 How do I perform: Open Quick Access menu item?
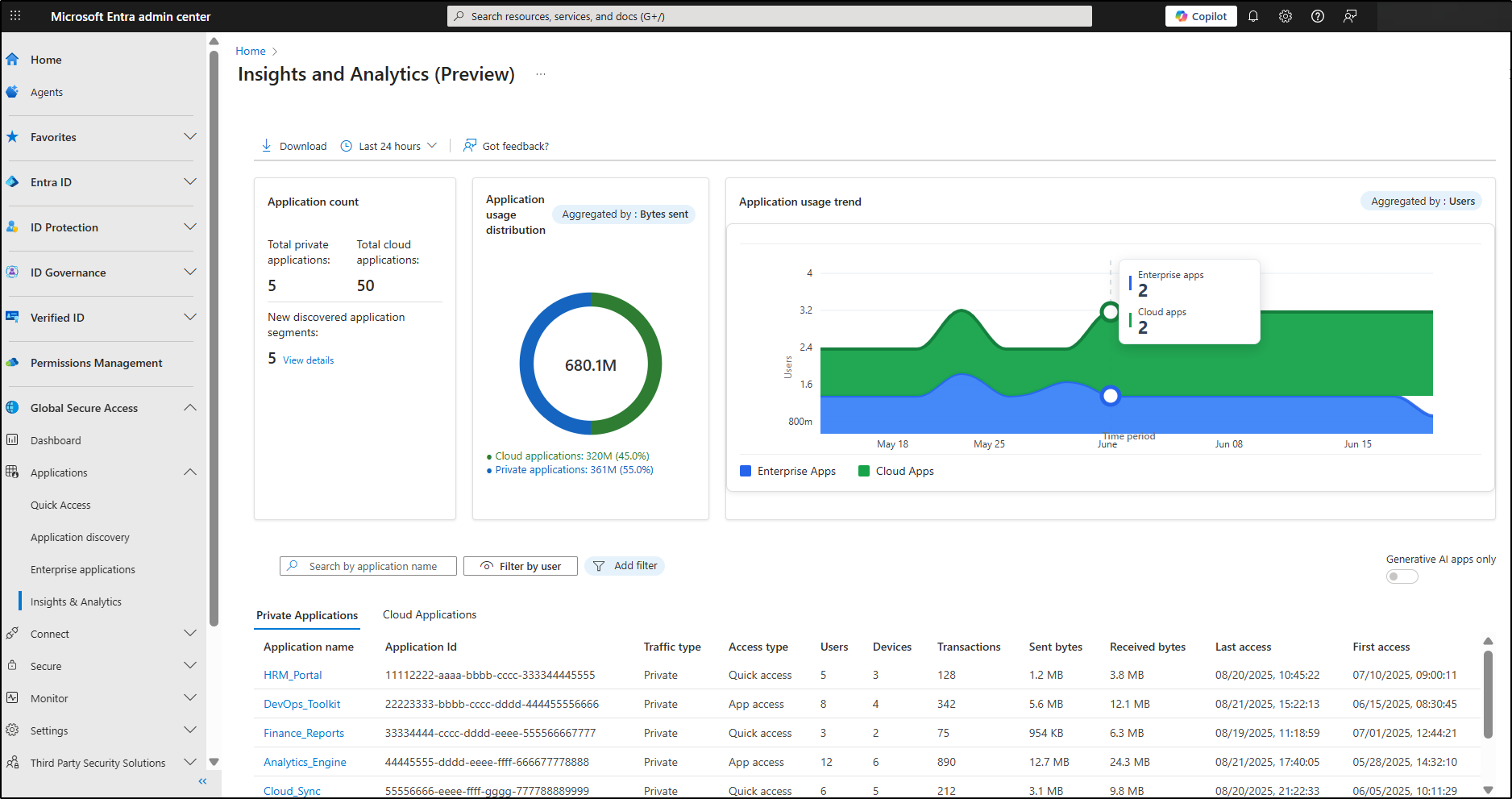coord(60,505)
